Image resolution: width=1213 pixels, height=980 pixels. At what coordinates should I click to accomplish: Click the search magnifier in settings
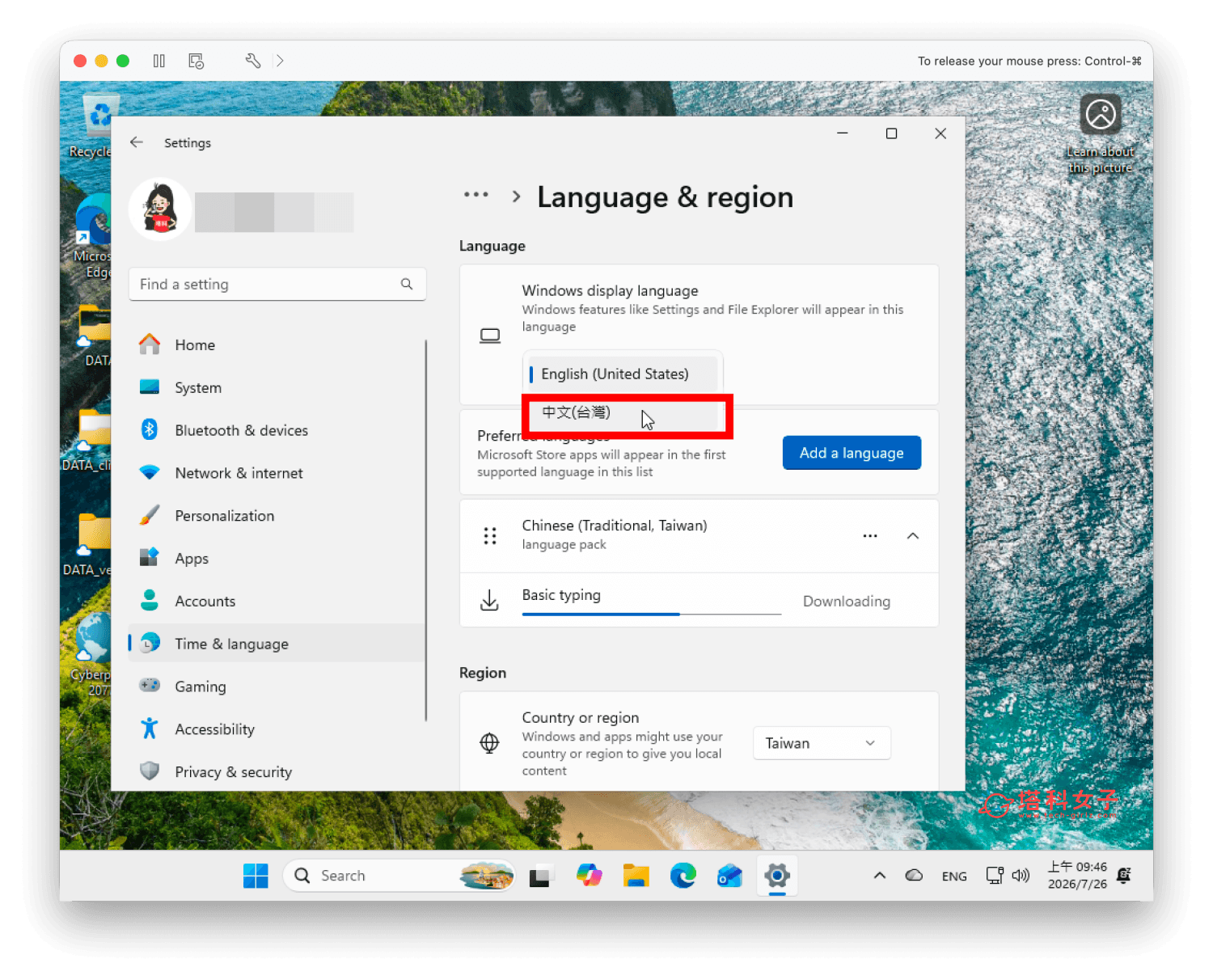407,284
